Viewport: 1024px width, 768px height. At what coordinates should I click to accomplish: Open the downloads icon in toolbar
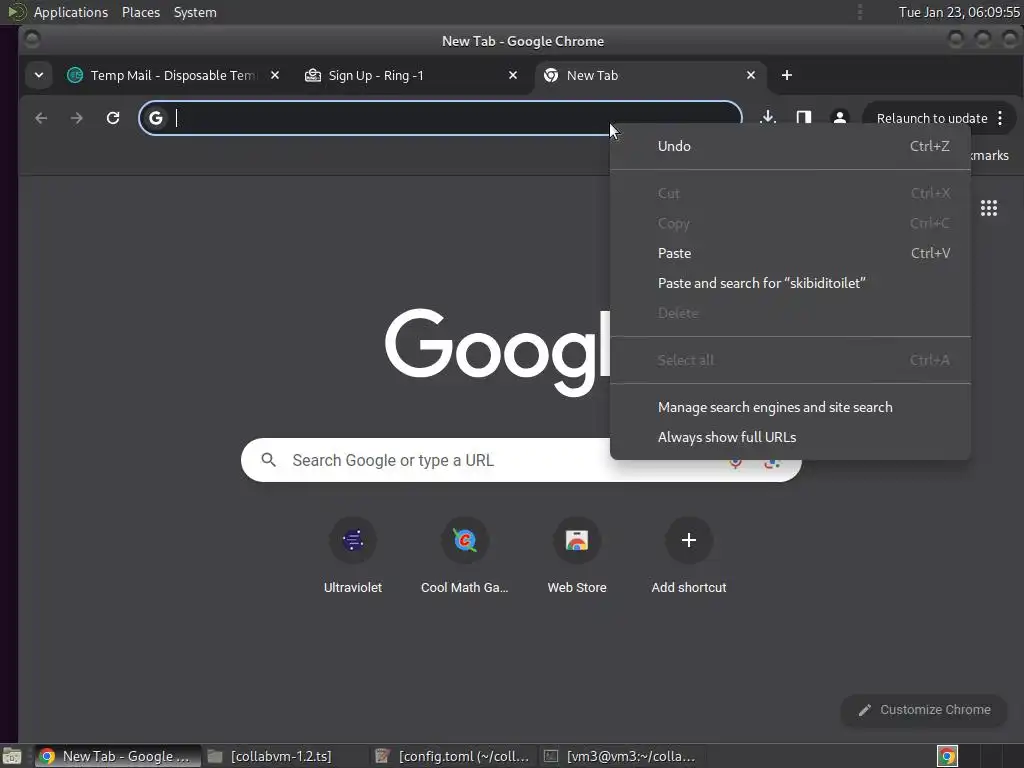(x=768, y=118)
